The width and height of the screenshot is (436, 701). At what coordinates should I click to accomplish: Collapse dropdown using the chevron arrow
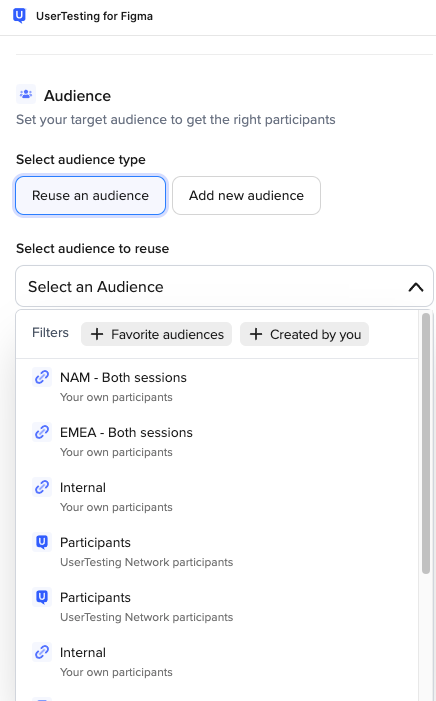click(x=416, y=287)
